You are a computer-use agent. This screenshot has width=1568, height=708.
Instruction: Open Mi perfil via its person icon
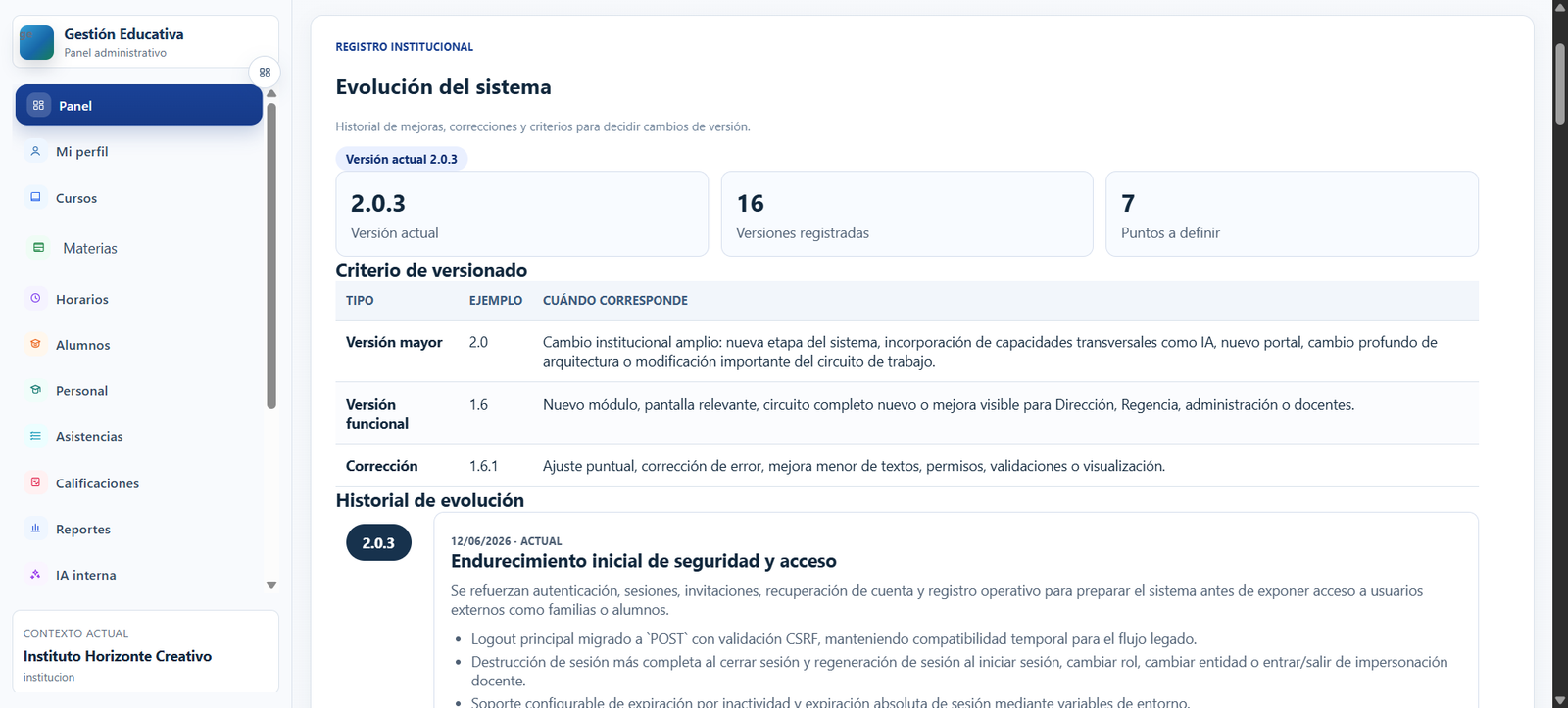36,151
